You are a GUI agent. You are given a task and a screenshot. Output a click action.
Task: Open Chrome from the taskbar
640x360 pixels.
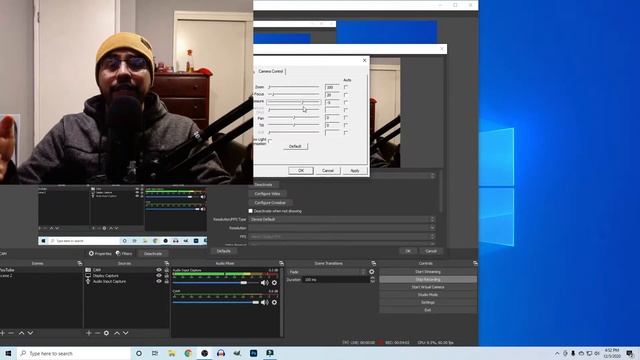tap(188, 353)
